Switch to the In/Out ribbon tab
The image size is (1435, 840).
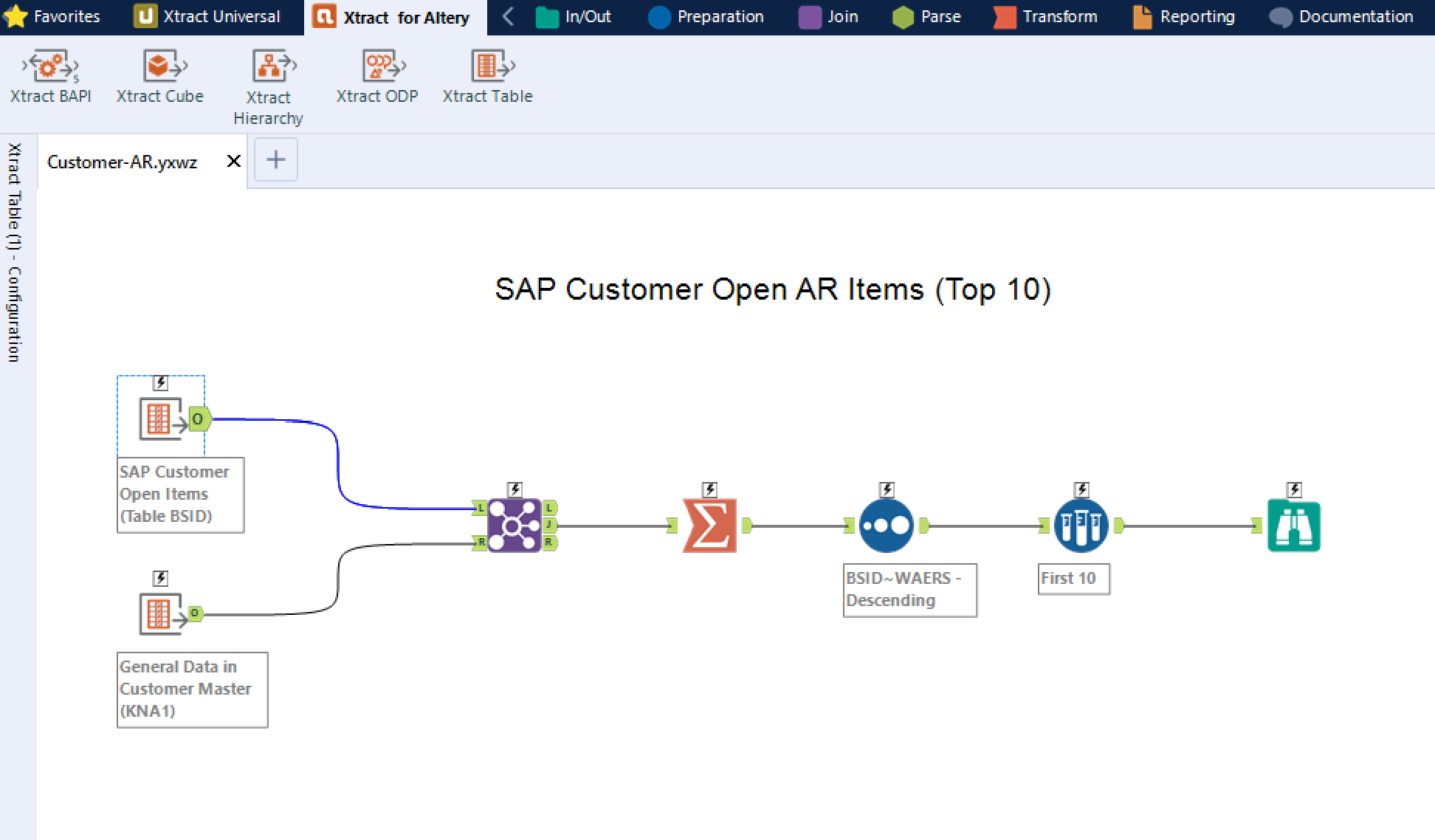tap(575, 16)
